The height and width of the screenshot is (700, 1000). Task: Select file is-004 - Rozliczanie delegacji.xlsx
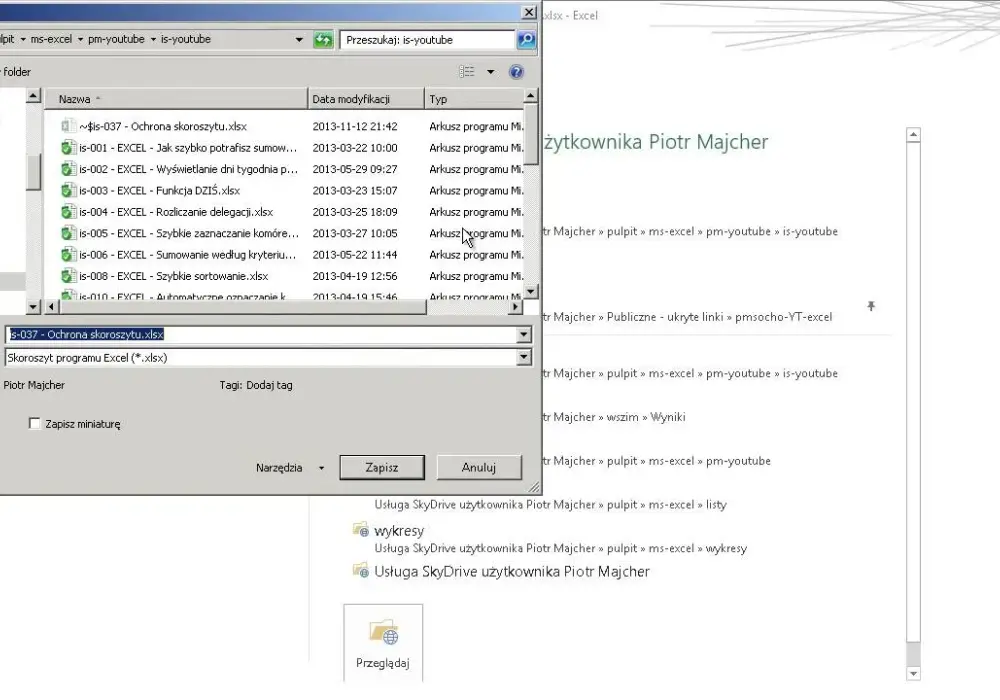tap(176, 212)
